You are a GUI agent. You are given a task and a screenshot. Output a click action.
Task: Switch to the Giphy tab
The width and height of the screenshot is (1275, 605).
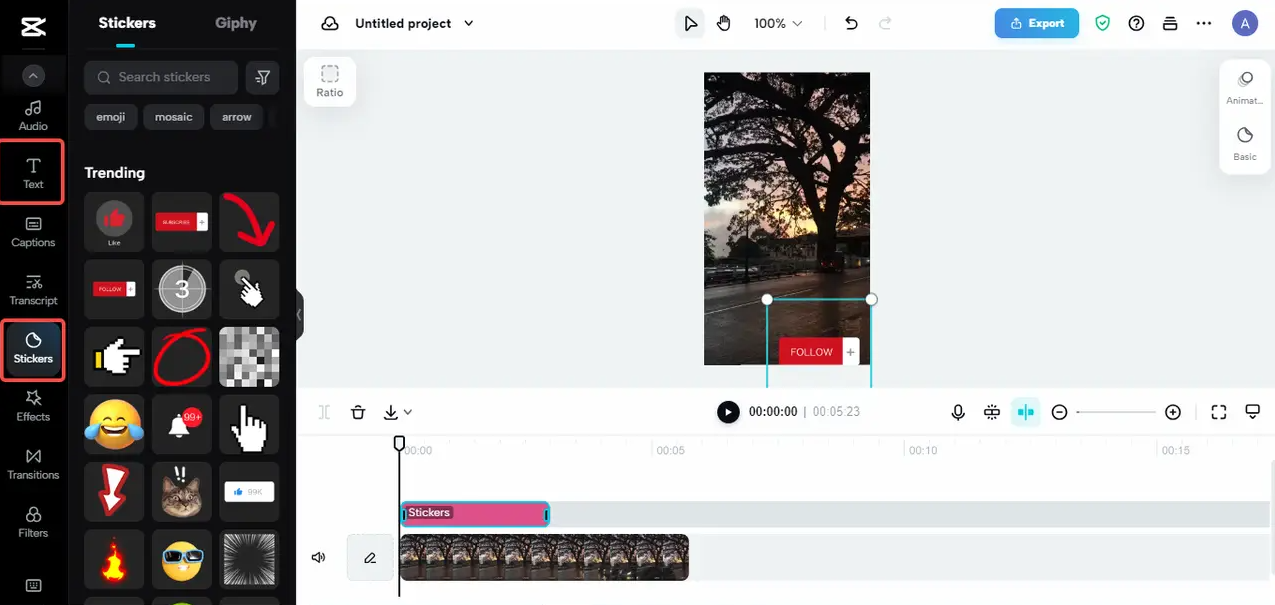(236, 23)
